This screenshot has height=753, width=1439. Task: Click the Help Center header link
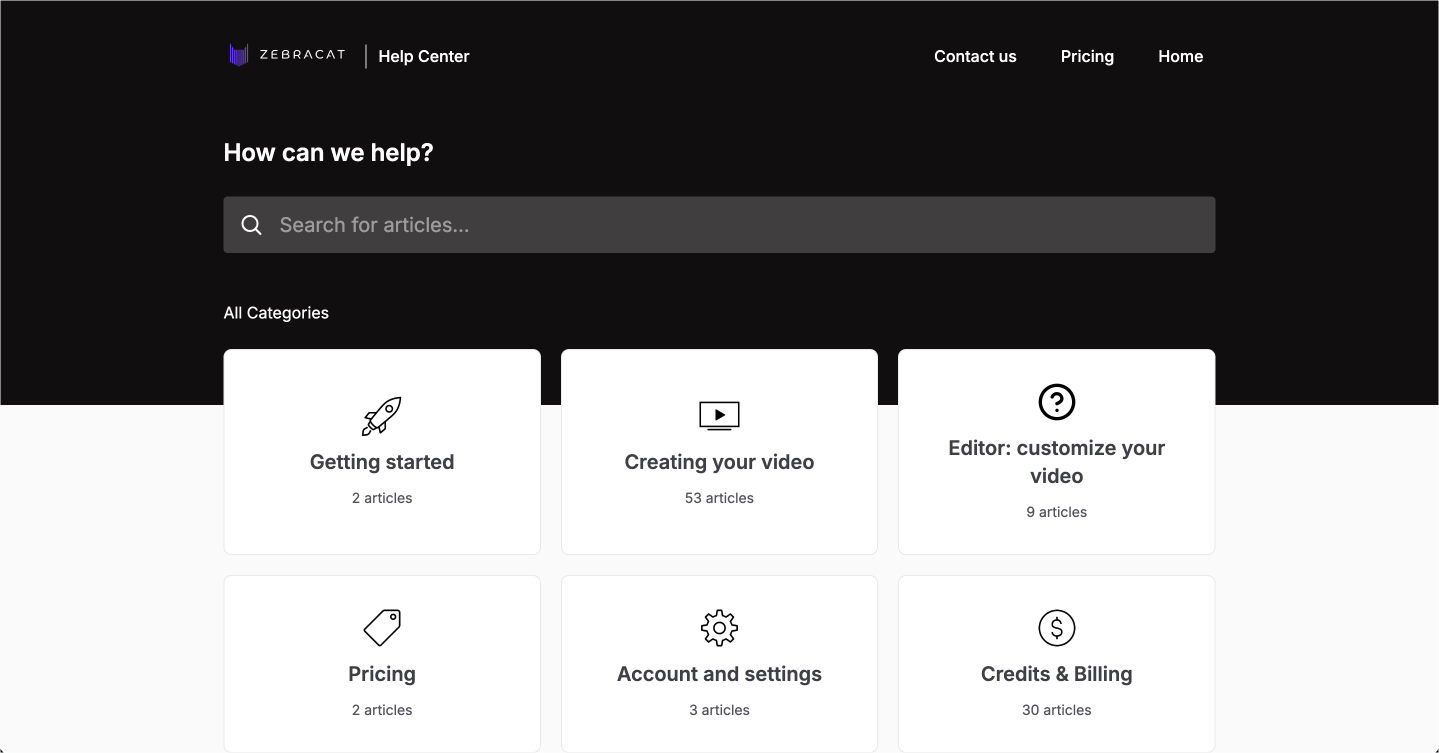pyautogui.click(x=424, y=56)
